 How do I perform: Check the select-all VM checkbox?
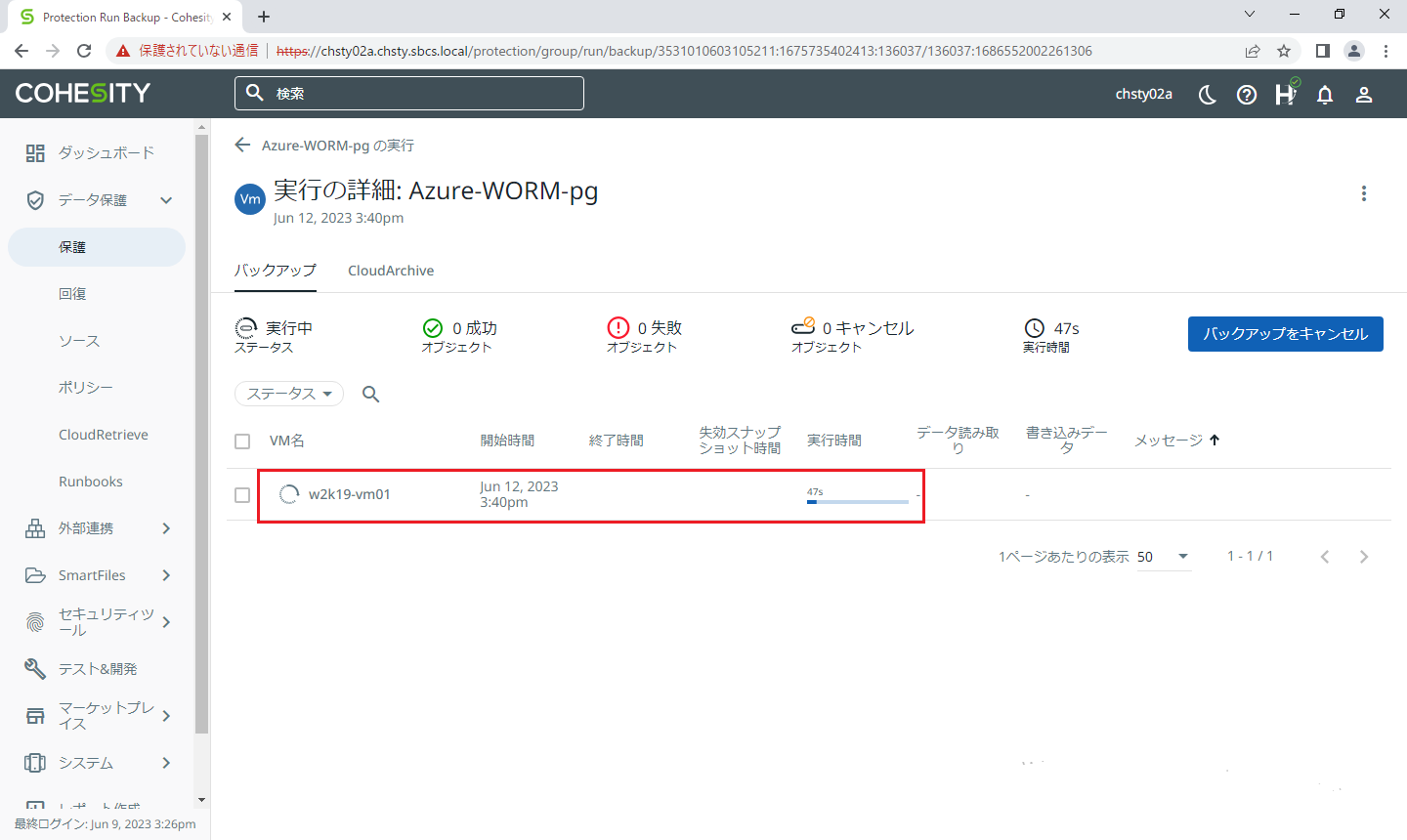coord(242,441)
